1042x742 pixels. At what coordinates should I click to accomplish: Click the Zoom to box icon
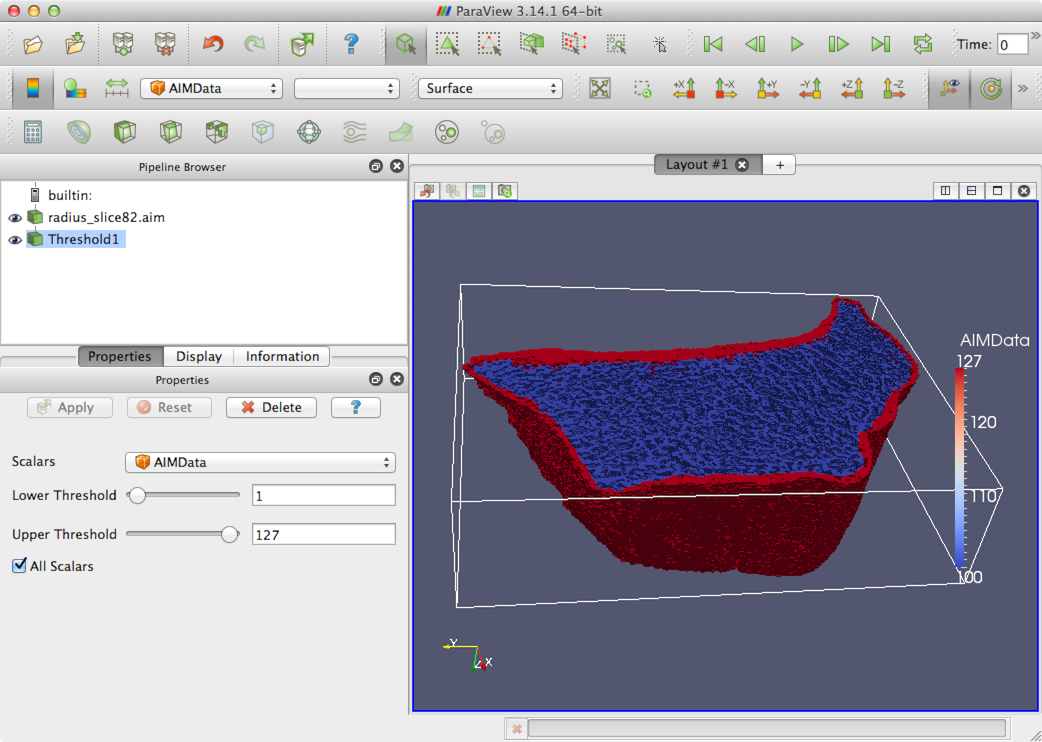tap(642, 88)
